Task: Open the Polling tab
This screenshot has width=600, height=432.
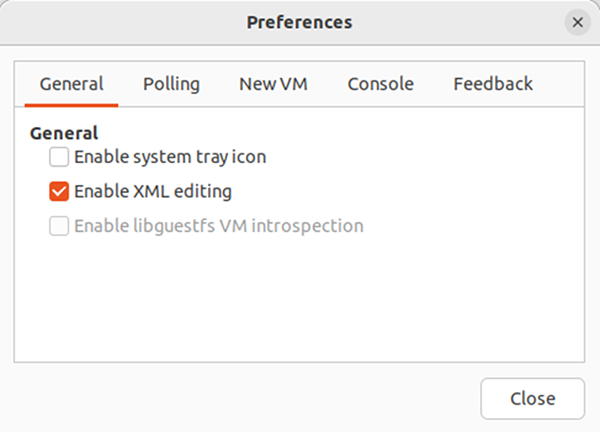Action: point(171,84)
